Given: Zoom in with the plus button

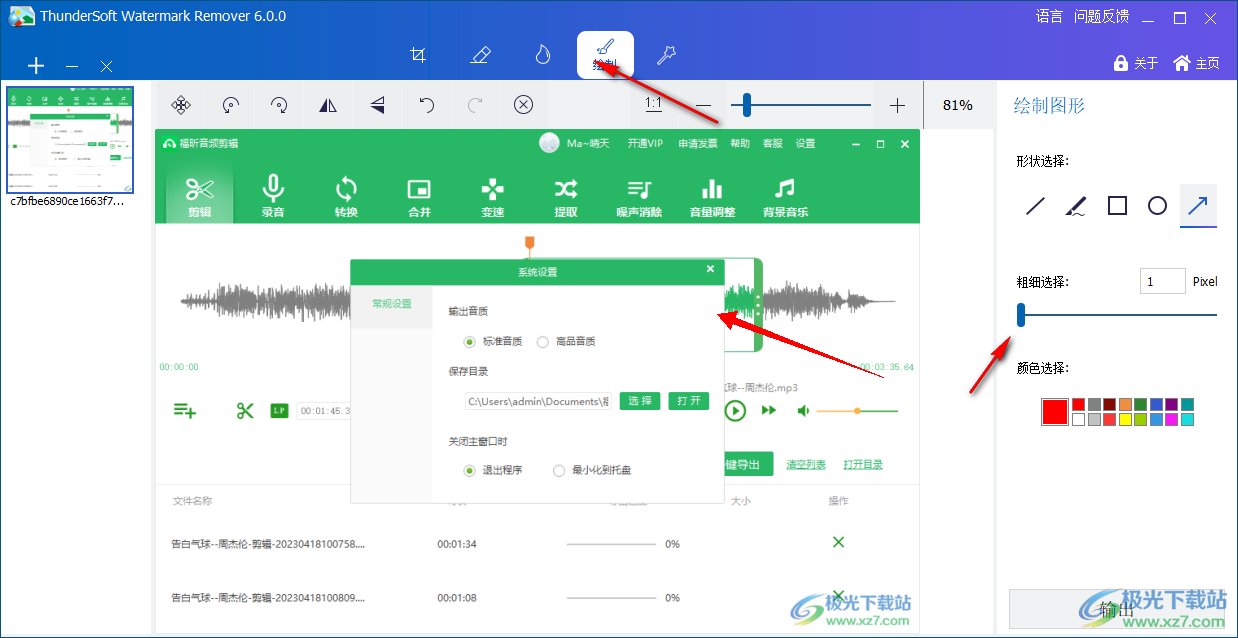Looking at the screenshot, I should 897,105.
